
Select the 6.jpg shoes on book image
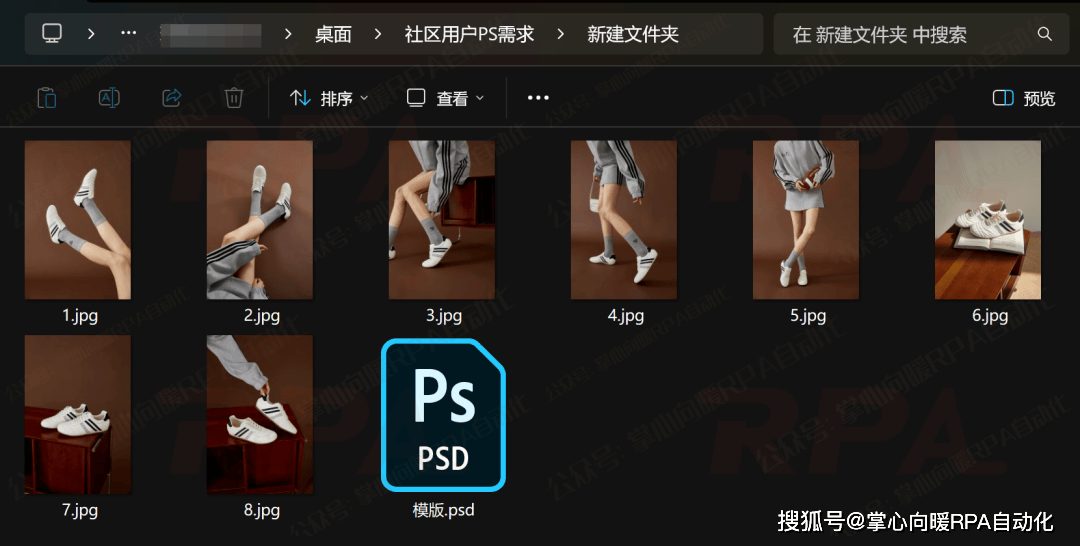[x=988, y=220]
